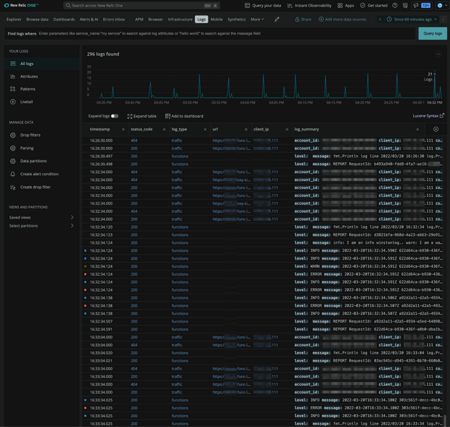
Task: Open the notifications badge showing 10+
Action: point(426,5)
